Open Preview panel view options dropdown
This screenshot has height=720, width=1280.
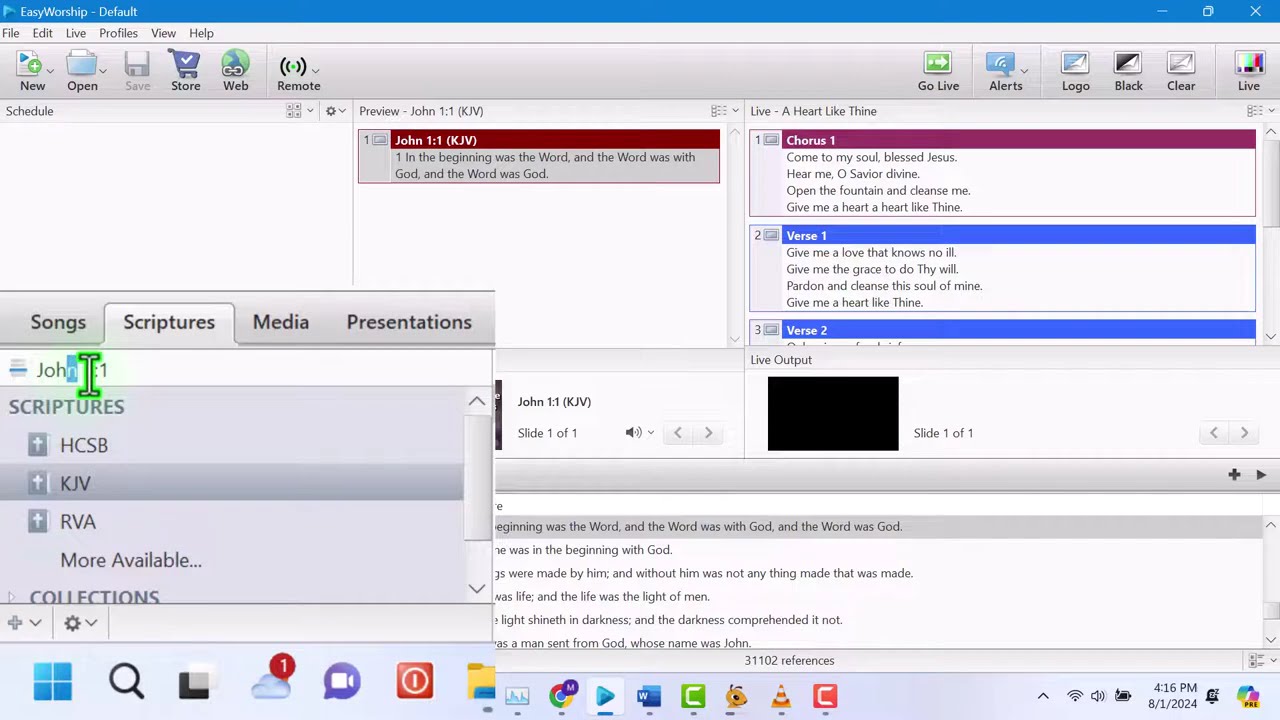tap(724, 111)
